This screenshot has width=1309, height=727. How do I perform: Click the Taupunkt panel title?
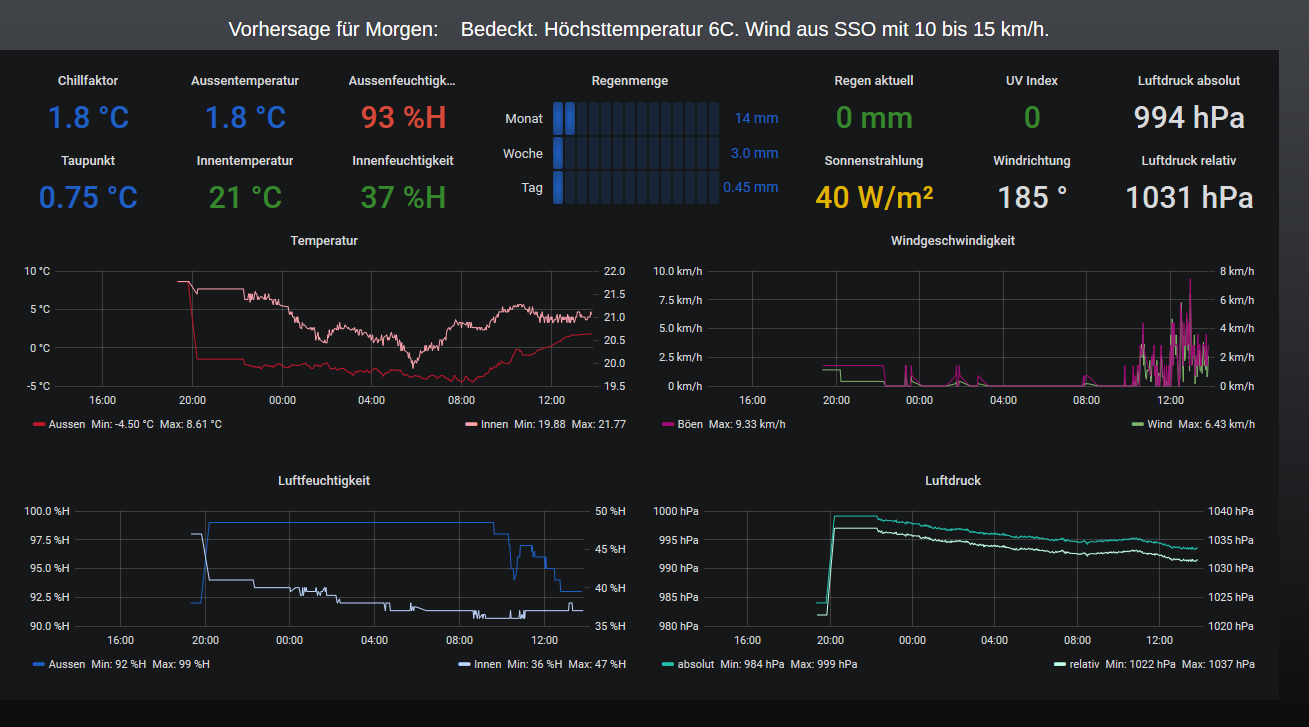pos(88,160)
